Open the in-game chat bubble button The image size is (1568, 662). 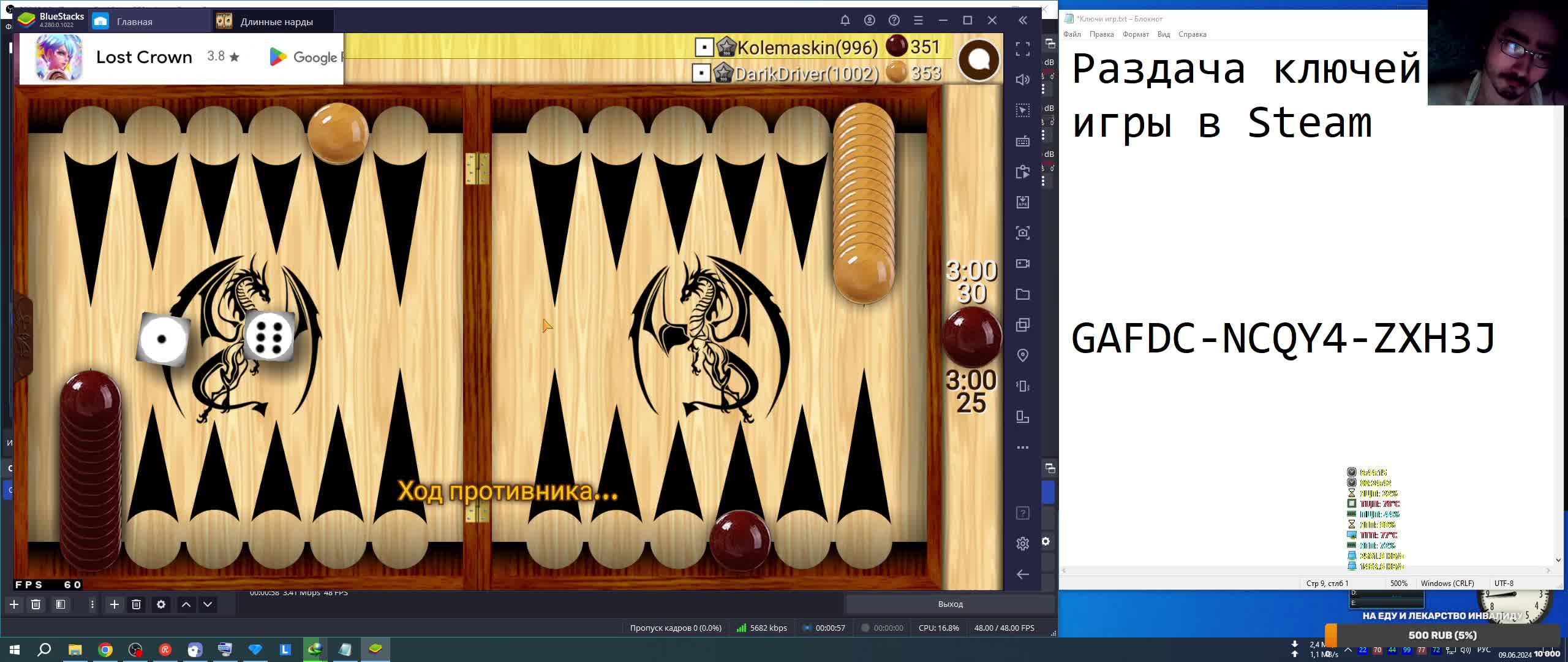point(979,60)
